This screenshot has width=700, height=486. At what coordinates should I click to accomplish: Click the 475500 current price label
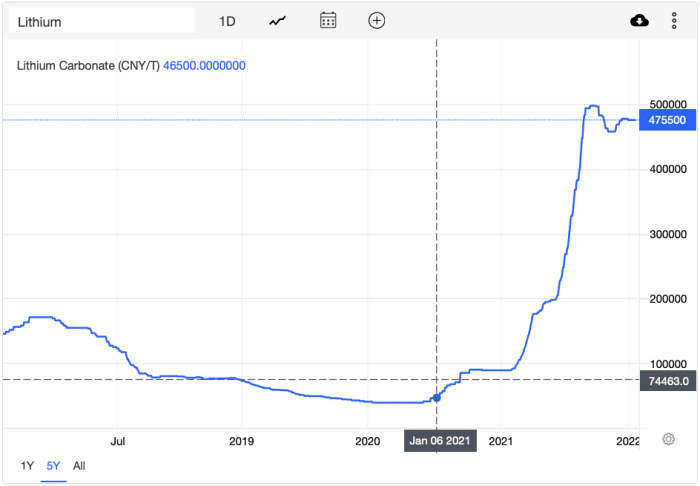pyautogui.click(x=667, y=120)
